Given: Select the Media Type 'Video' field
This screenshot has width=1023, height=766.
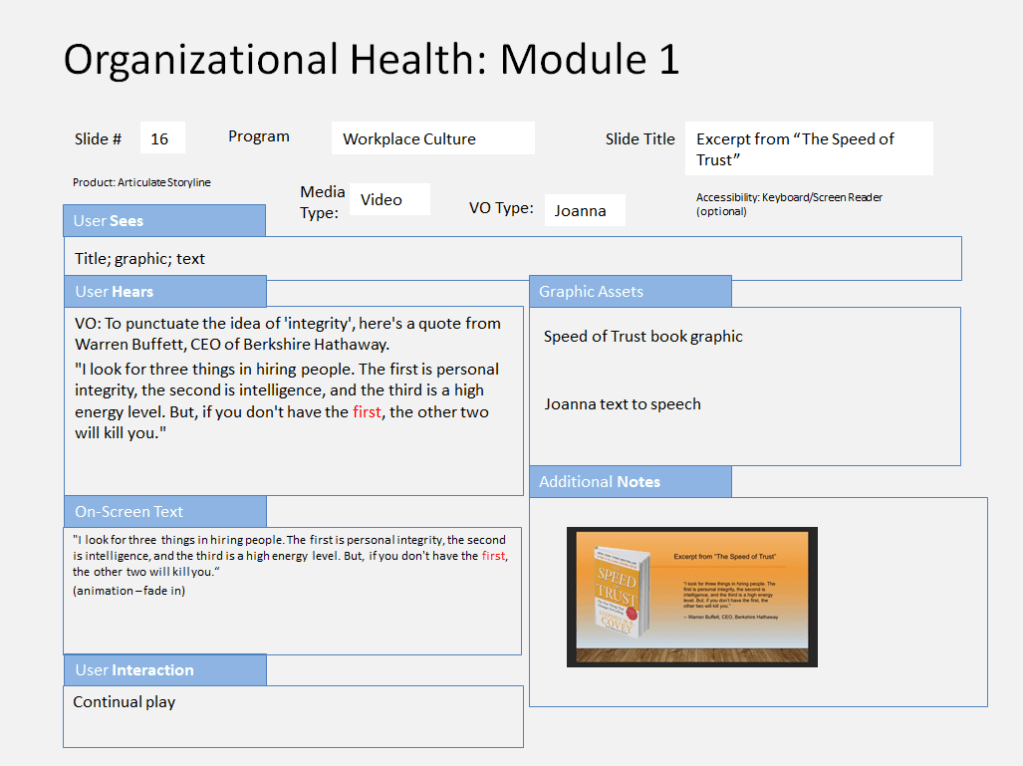Looking at the screenshot, I should [x=394, y=200].
